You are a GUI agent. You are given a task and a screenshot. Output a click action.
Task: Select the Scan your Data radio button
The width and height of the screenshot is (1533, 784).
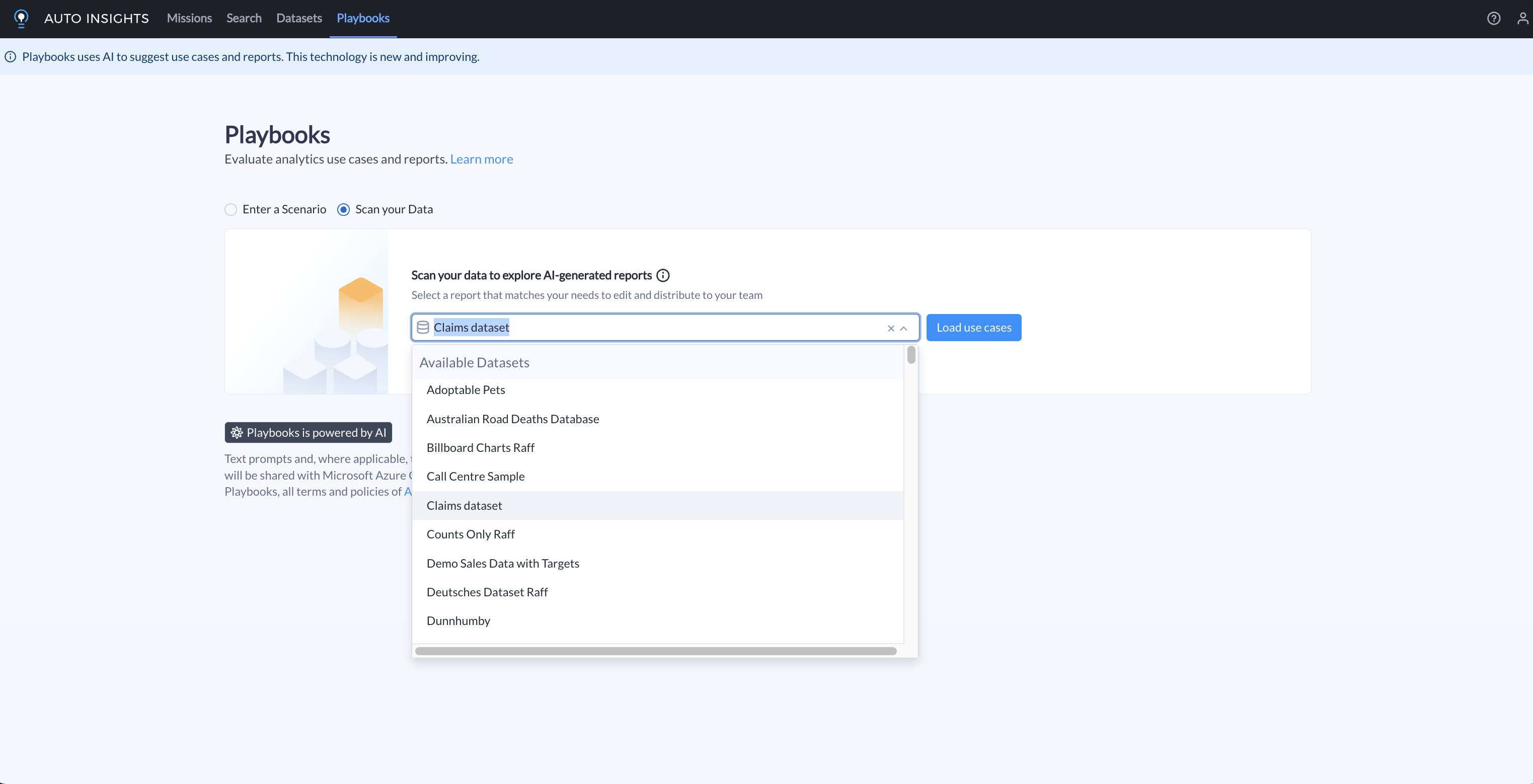344,209
